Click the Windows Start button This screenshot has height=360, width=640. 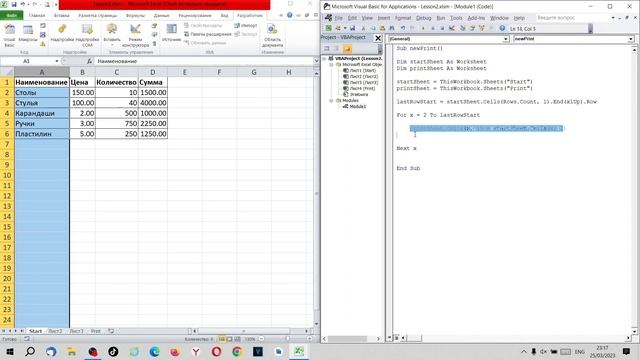point(9,351)
